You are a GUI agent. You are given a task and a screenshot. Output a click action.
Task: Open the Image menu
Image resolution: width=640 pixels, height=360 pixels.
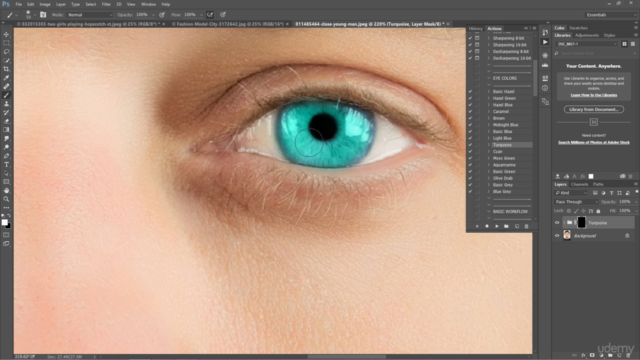[45, 4]
